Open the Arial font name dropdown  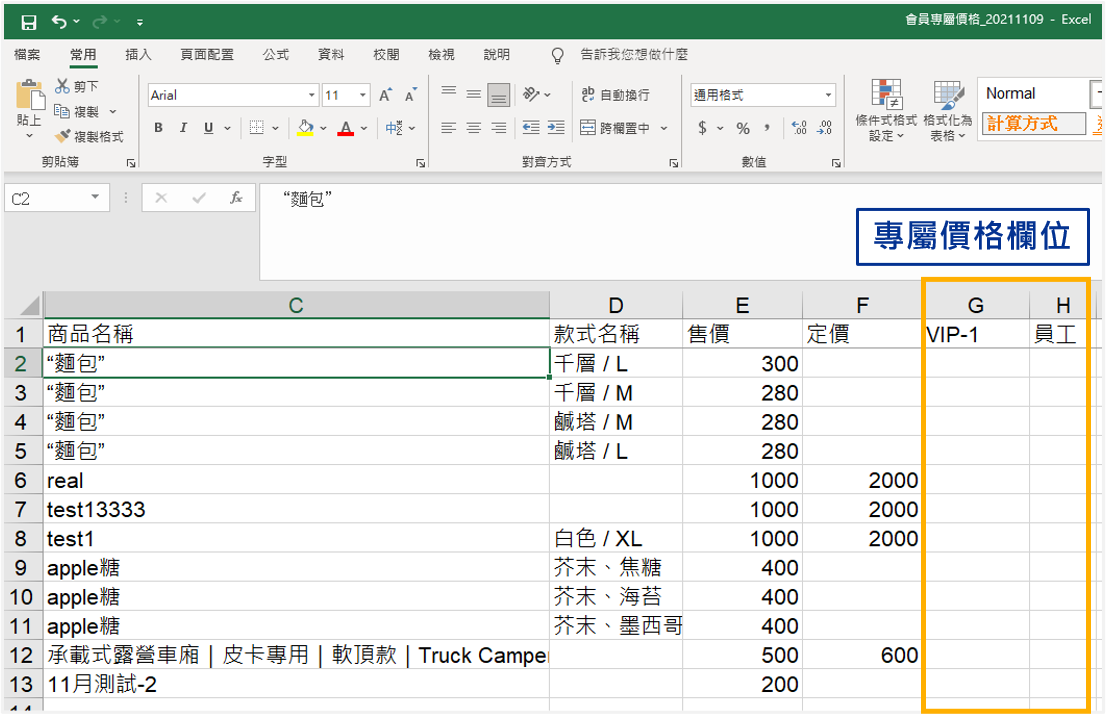coord(312,96)
